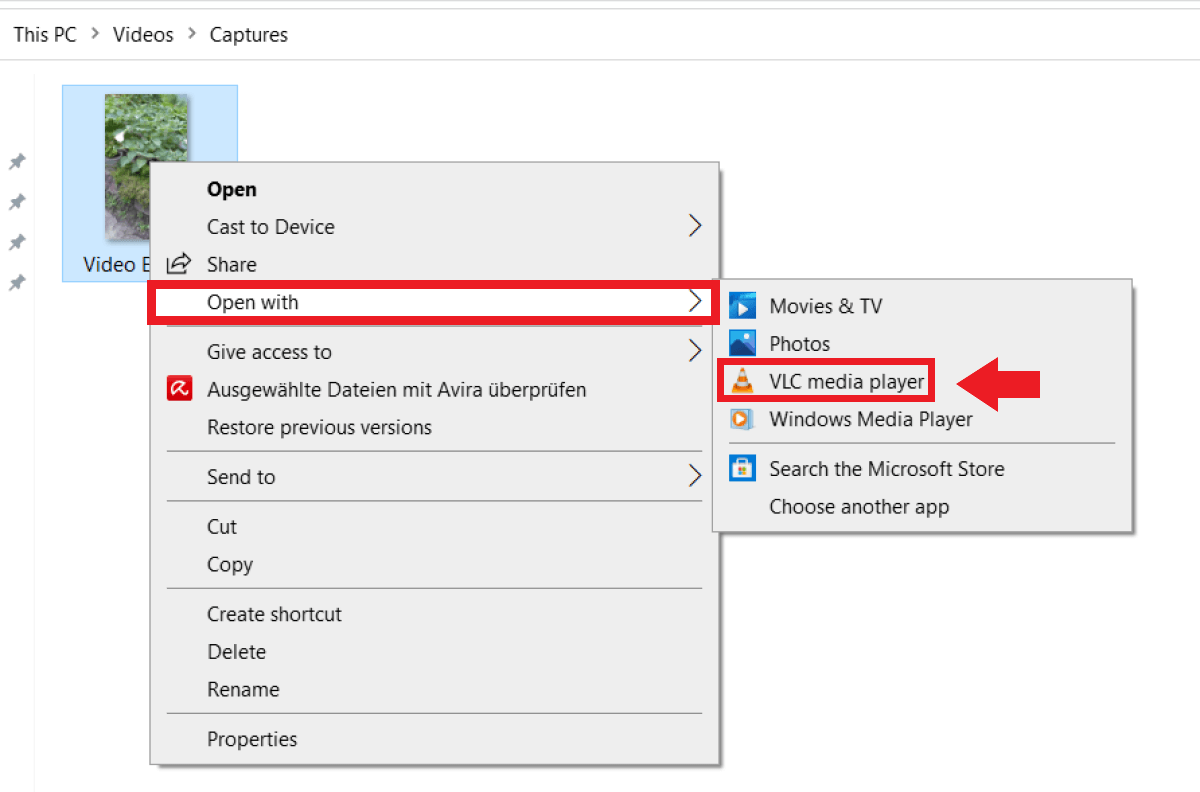Expand the Send to submenu arrow
This screenshot has height=792, width=1200.
click(695, 477)
